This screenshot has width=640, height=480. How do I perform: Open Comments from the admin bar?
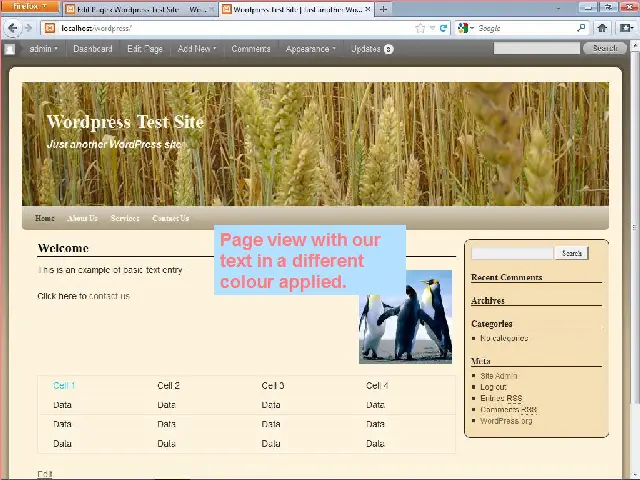pyautogui.click(x=251, y=49)
